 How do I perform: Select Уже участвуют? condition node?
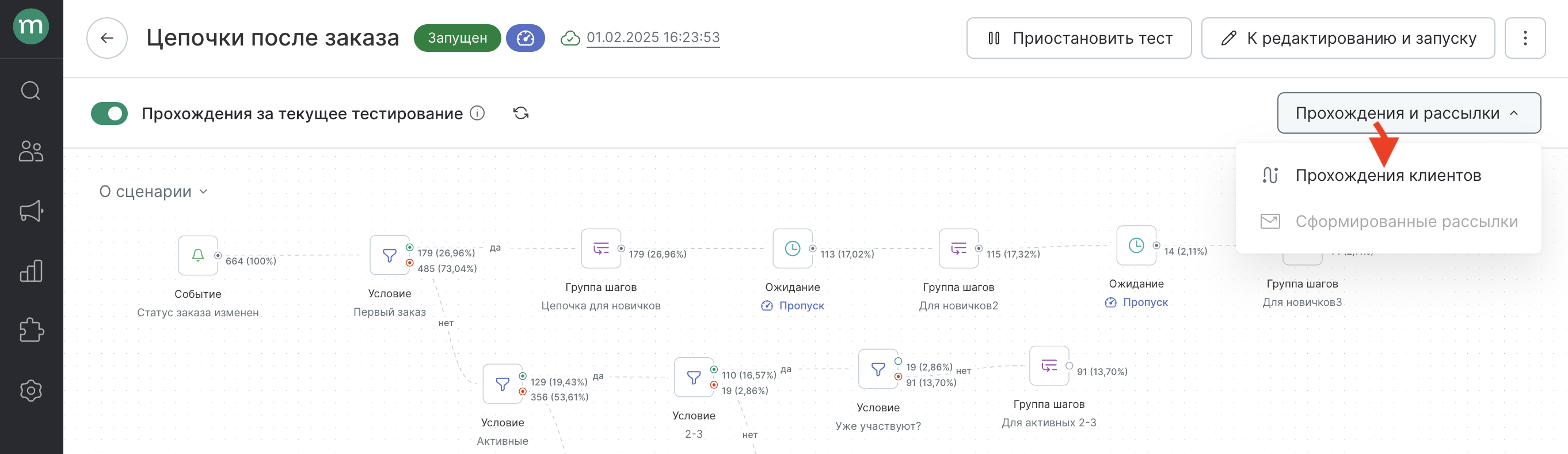[878, 369]
